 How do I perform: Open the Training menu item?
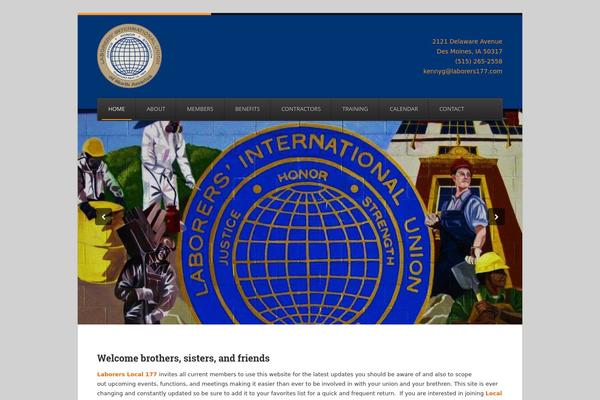[x=355, y=109]
